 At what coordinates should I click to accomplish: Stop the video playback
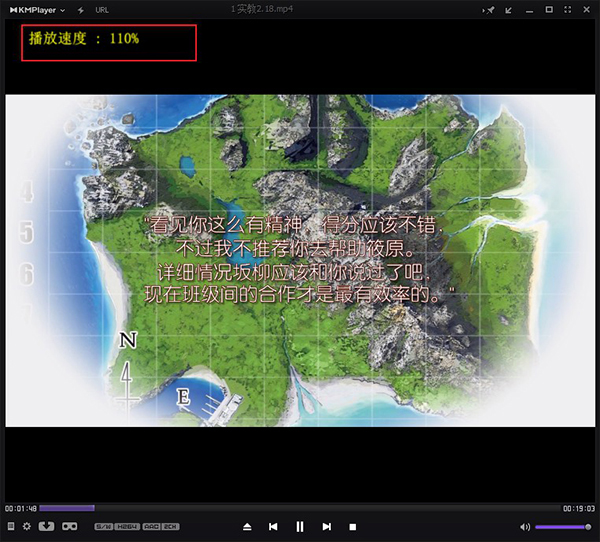tap(352, 526)
